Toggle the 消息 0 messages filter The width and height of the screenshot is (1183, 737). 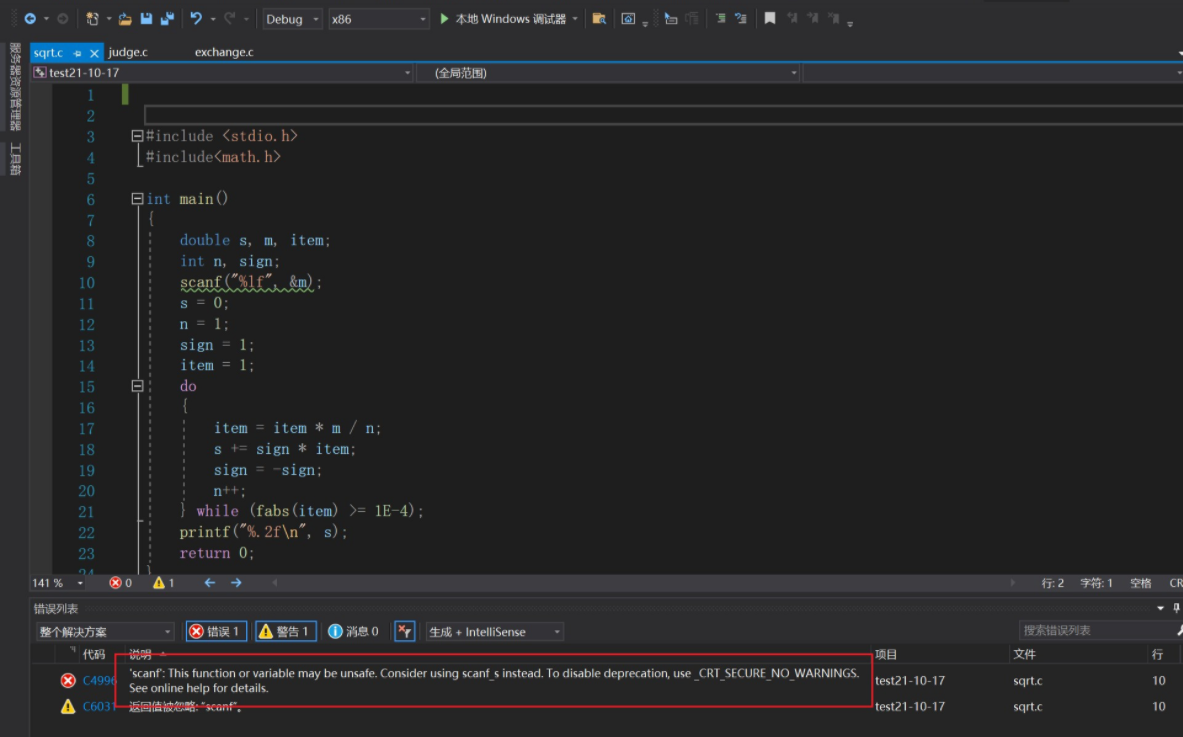pyautogui.click(x=354, y=631)
